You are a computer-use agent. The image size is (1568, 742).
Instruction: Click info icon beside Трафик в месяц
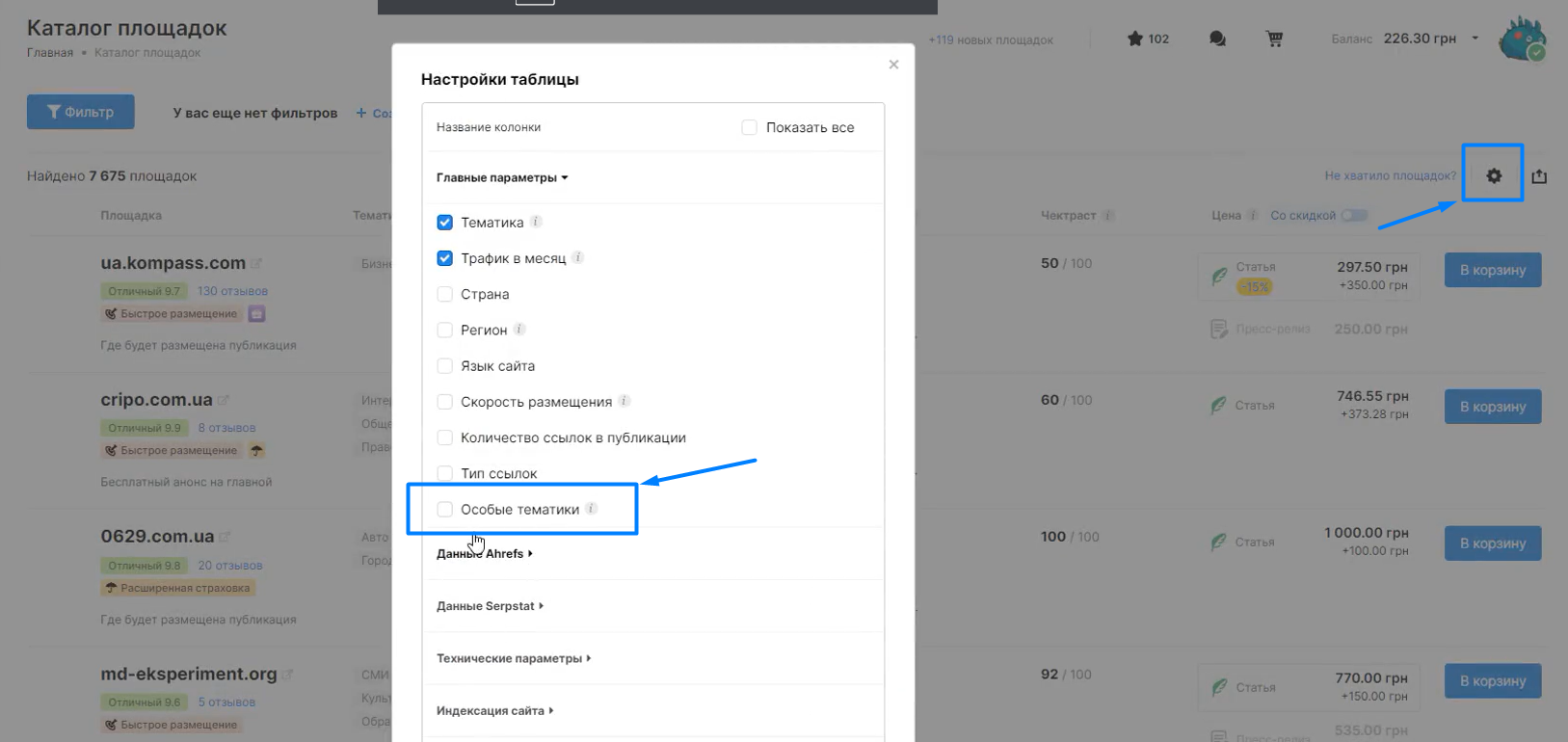click(x=578, y=257)
